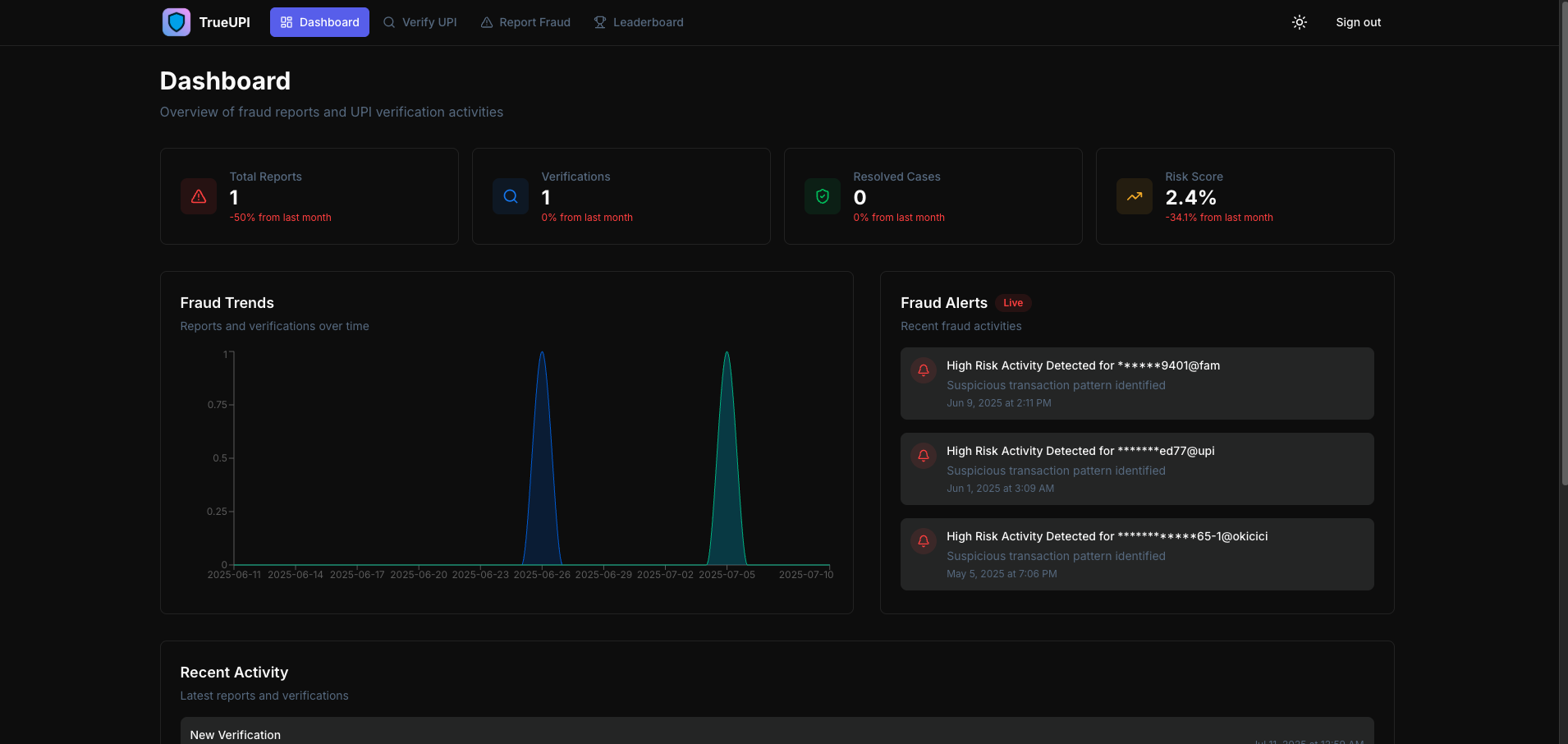Click the 'Recent fraud activities' subtitle
This screenshot has height=744, width=1568.
[961, 326]
